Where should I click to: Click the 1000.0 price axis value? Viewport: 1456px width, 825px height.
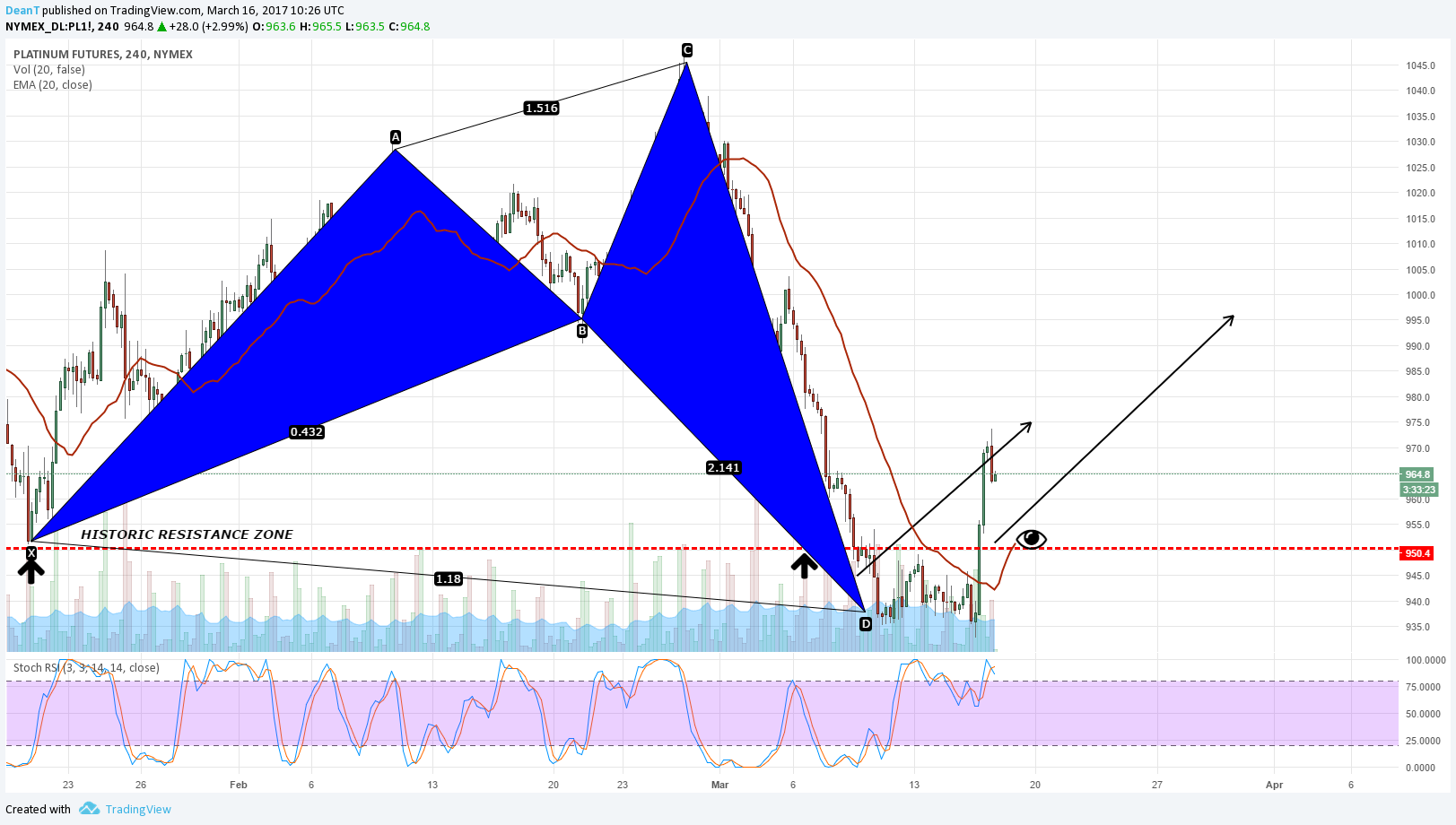[1421, 296]
